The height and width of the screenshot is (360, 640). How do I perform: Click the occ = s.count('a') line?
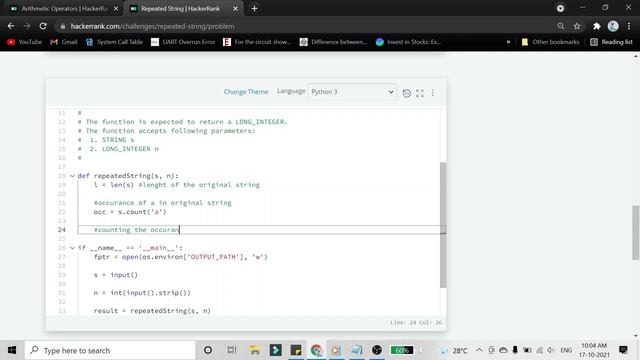click(x=130, y=212)
